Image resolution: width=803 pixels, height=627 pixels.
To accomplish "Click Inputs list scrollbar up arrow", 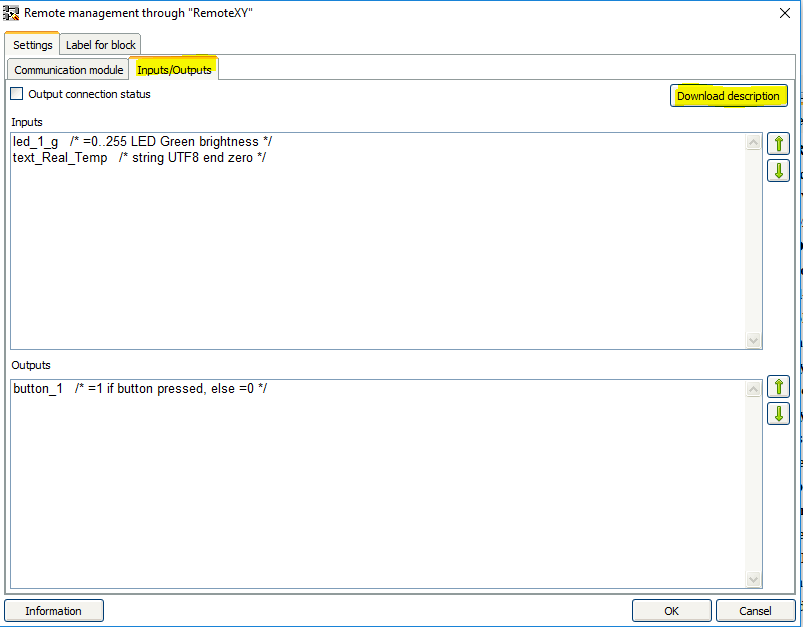I will click(753, 142).
